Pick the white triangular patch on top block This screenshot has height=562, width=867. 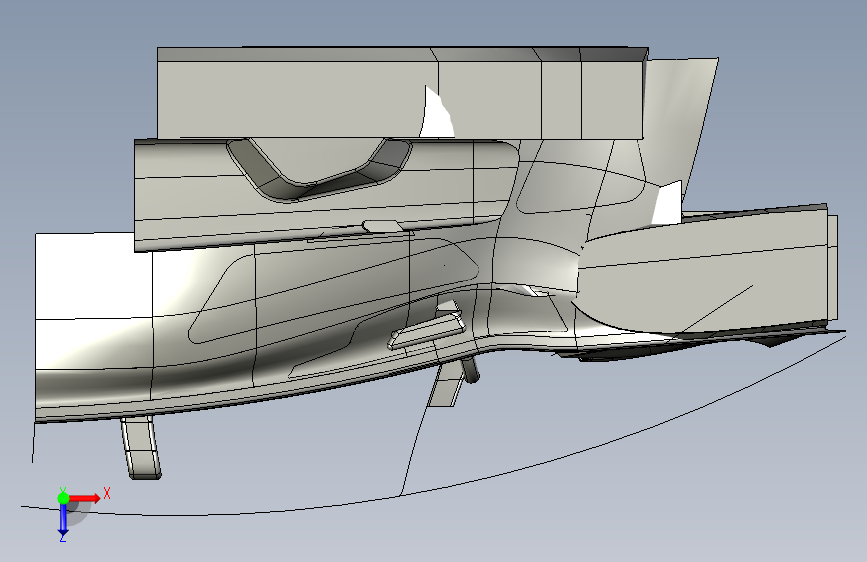pyautogui.click(x=437, y=113)
